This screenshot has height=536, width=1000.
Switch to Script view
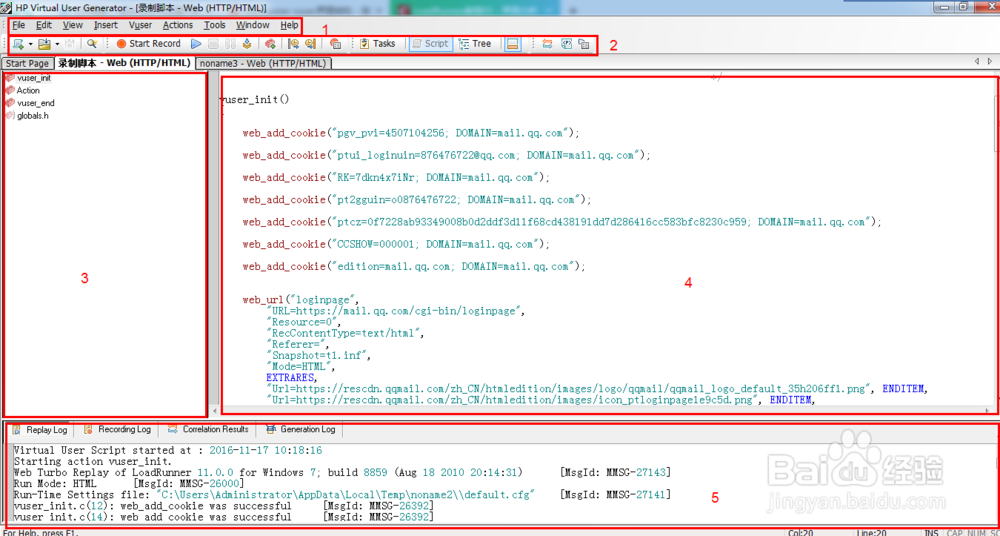[430, 44]
